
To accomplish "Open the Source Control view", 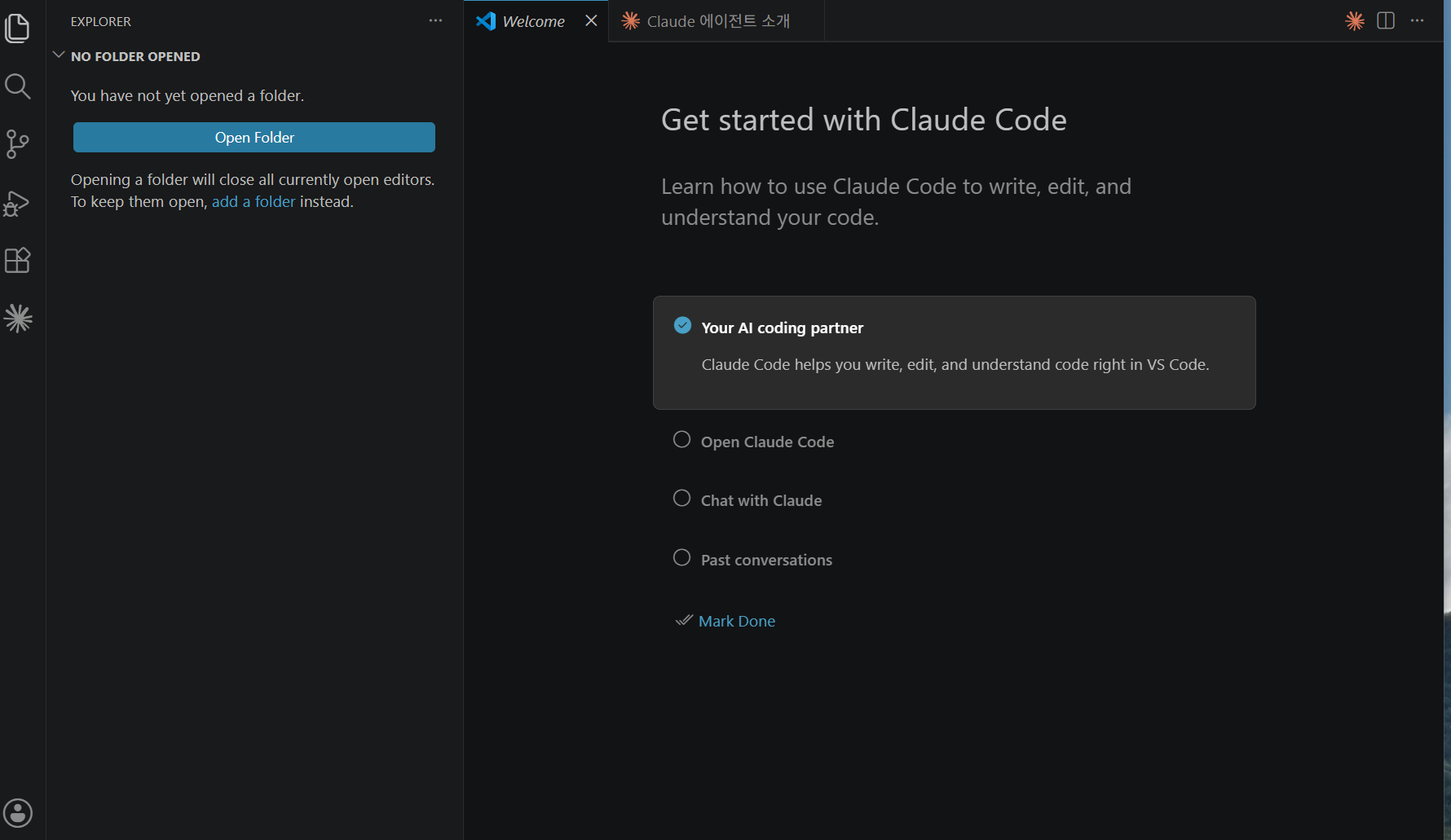I will pyautogui.click(x=17, y=144).
